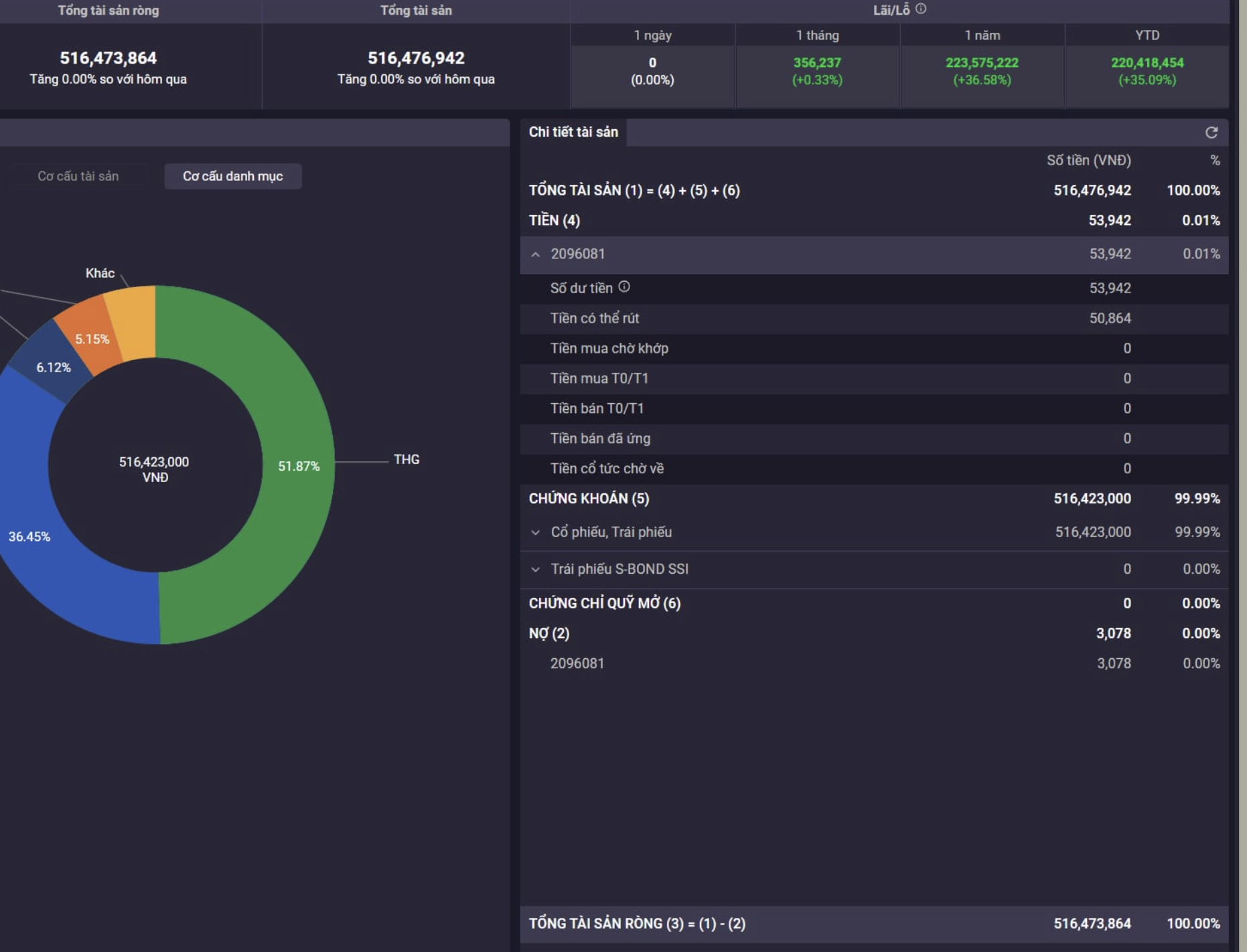Click the Tiền bán đã ứng row
Viewport: 1247px width, 952px height.
click(874, 439)
